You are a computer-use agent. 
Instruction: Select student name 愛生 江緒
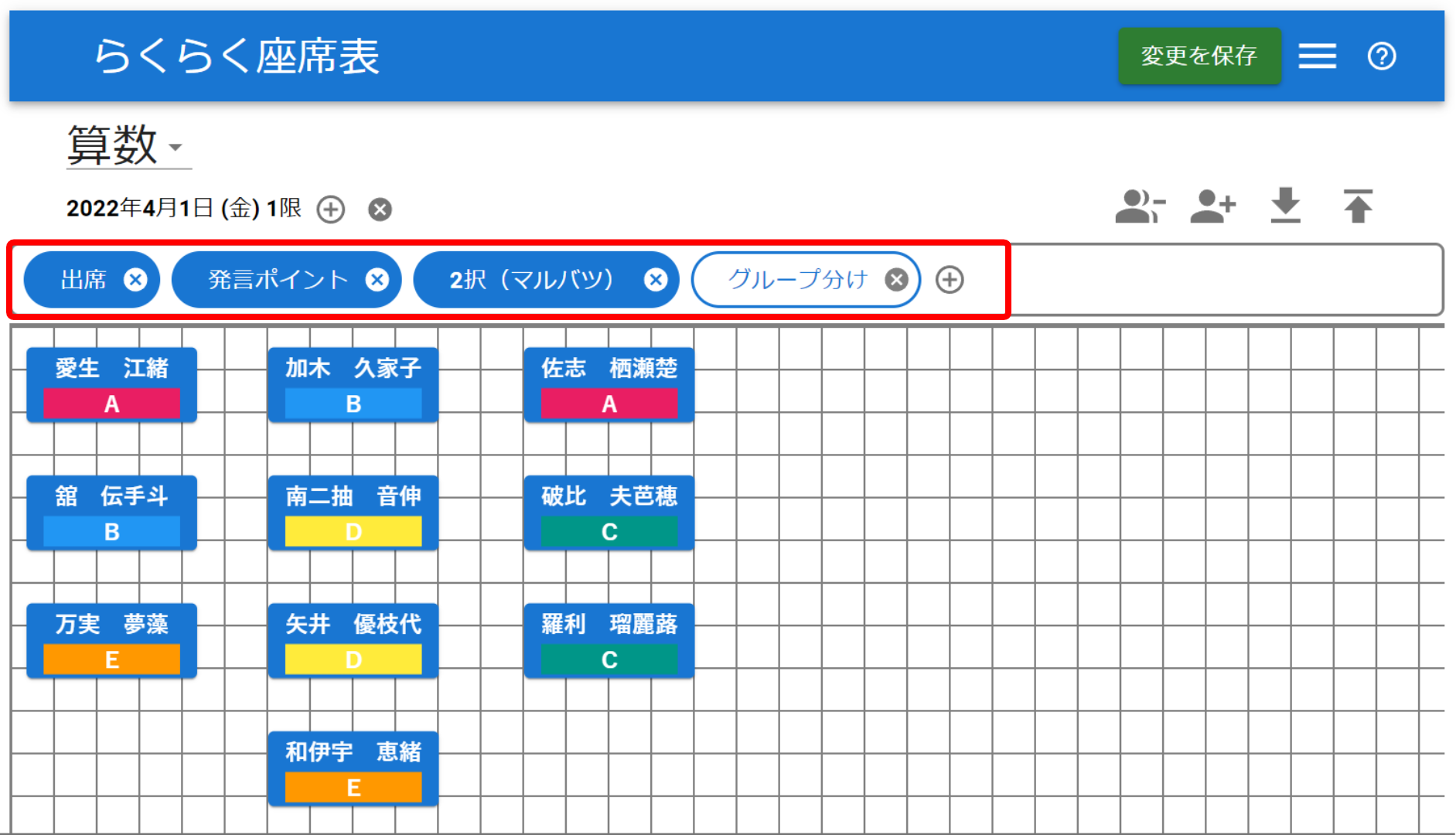(x=111, y=368)
